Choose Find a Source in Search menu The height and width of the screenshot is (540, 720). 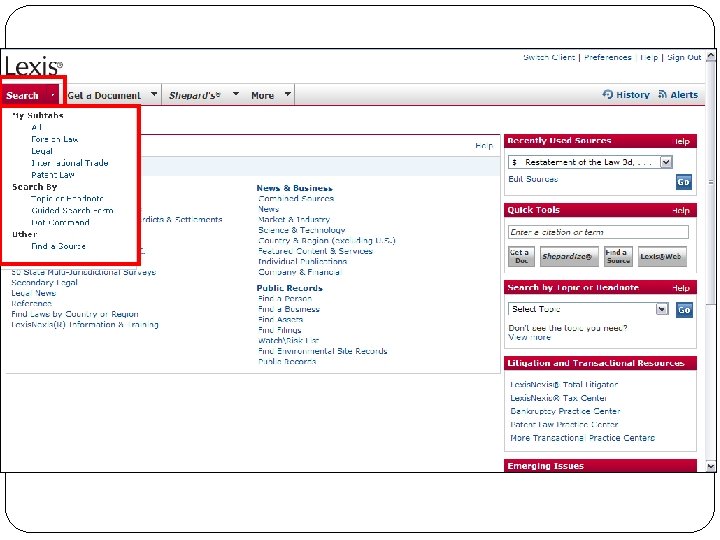[58, 246]
